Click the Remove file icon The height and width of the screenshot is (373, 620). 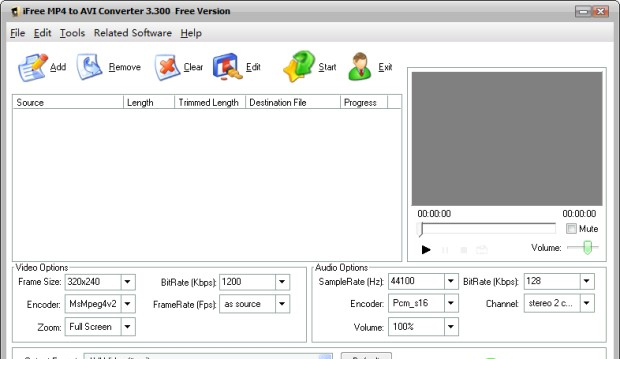89,67
